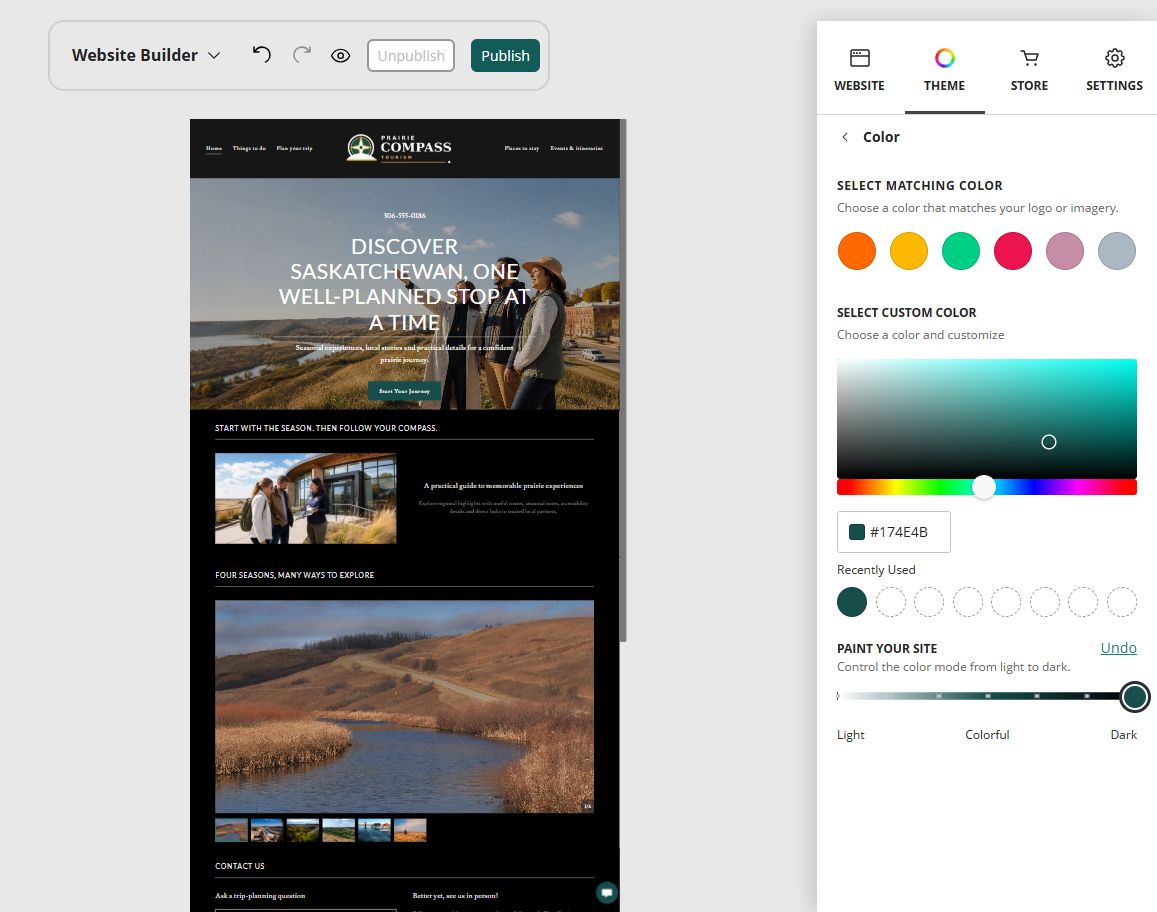This screenshot has height=912, width=1157.
Task: Click the redo arrow icon in toolbar
Action: tap(302, 55)
